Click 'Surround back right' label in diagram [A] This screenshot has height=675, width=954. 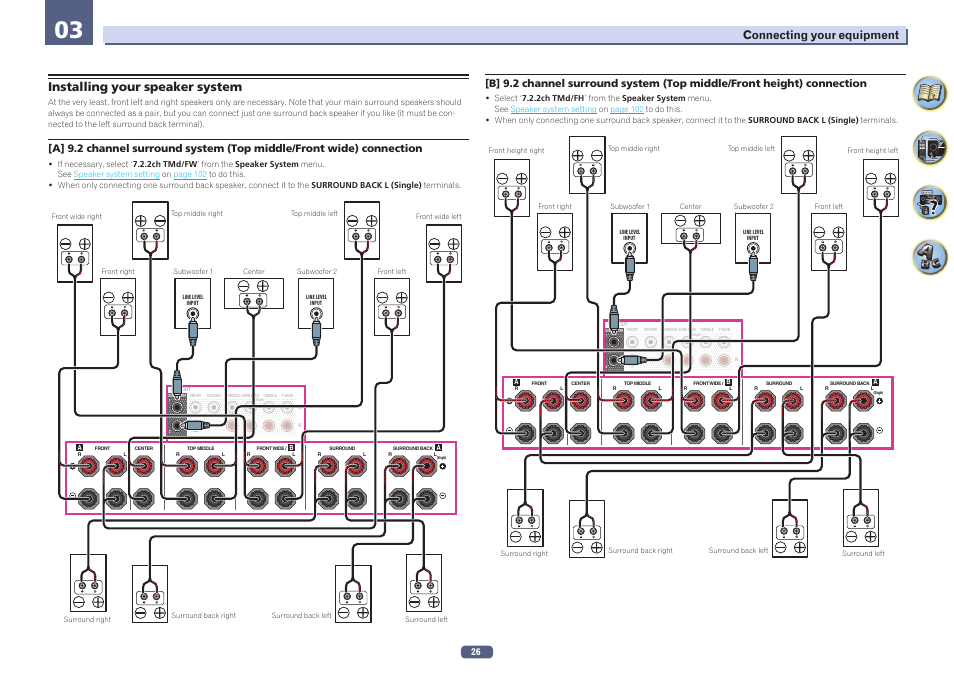pyautogui.click(x=203, y=615)
